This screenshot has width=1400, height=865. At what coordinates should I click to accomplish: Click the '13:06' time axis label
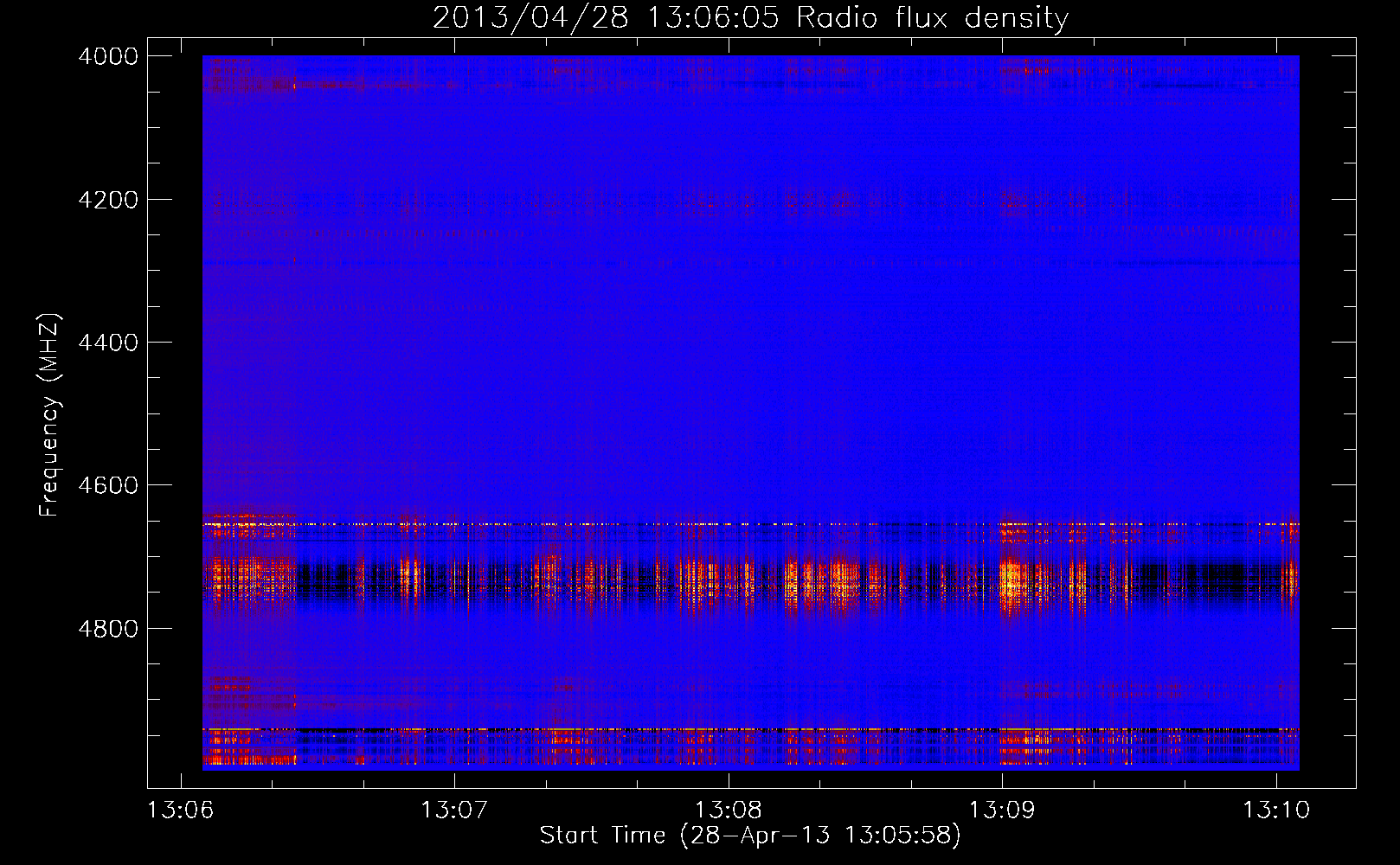pyautogui.click(x=180, y=811)
